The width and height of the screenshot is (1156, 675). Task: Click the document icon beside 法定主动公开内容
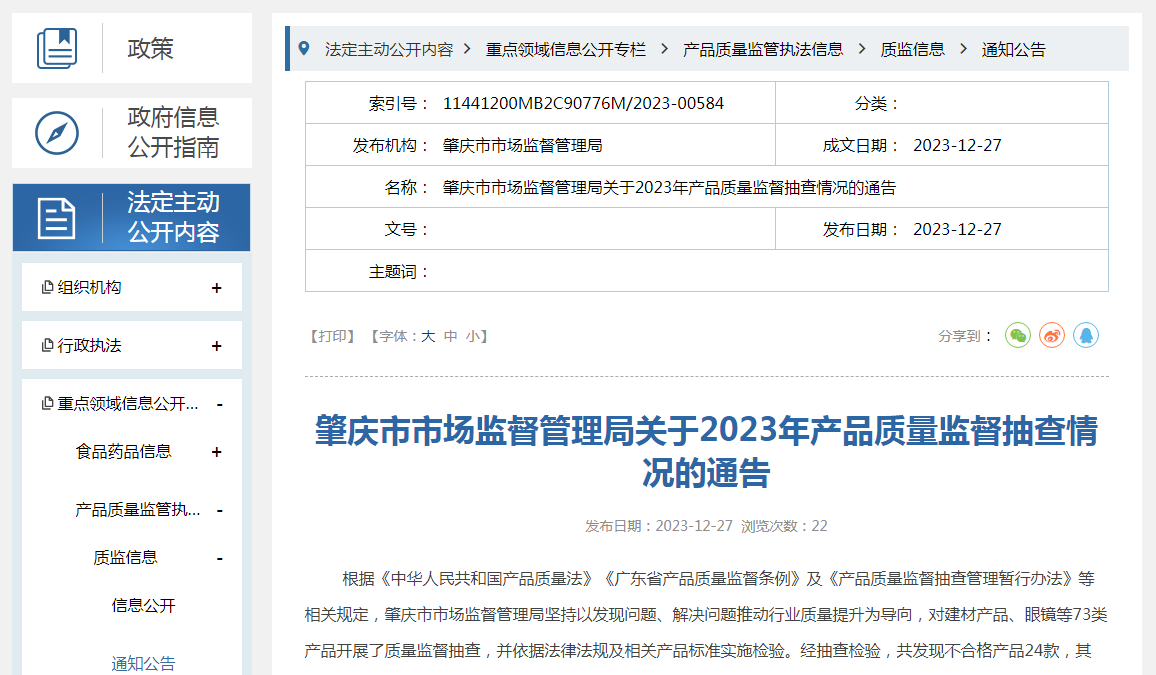pyautogui.click(x=57, y=218)
